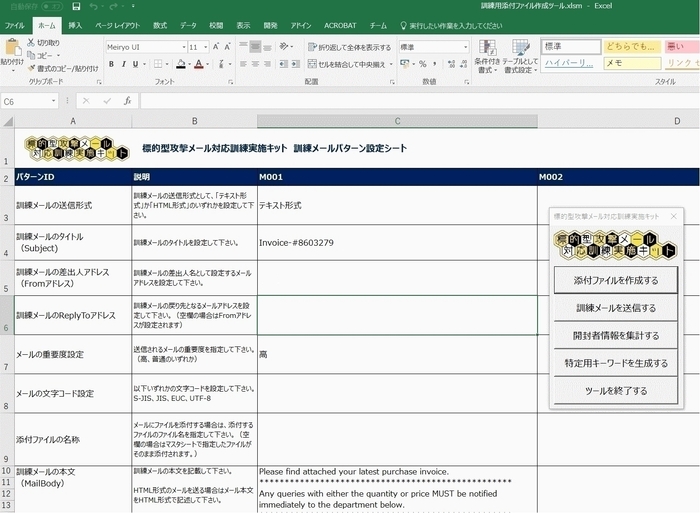Open the 挿入 (Insert) ribbon tab
The image size is (700, 513).
point(76,24)
